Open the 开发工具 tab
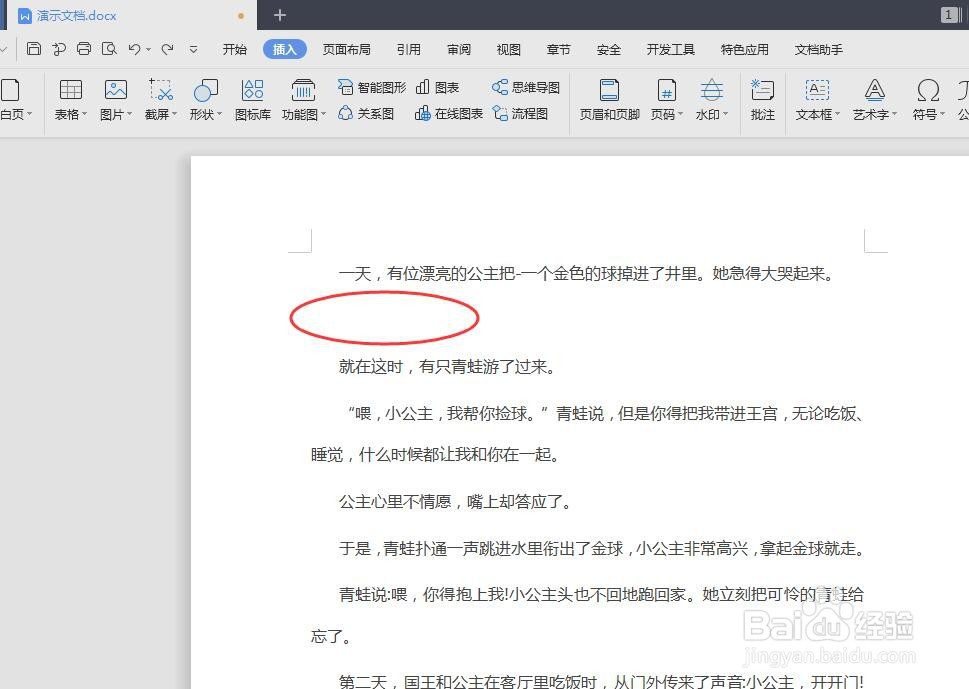This screenshot has width=969, height=689. click(x=671, y=49)
